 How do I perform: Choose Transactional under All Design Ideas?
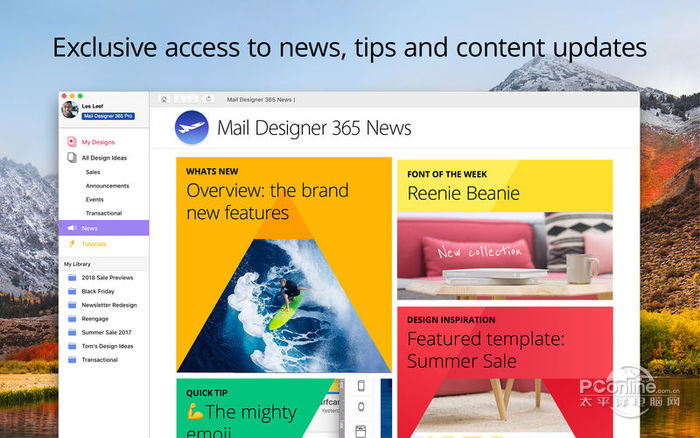tap(104, 213)
